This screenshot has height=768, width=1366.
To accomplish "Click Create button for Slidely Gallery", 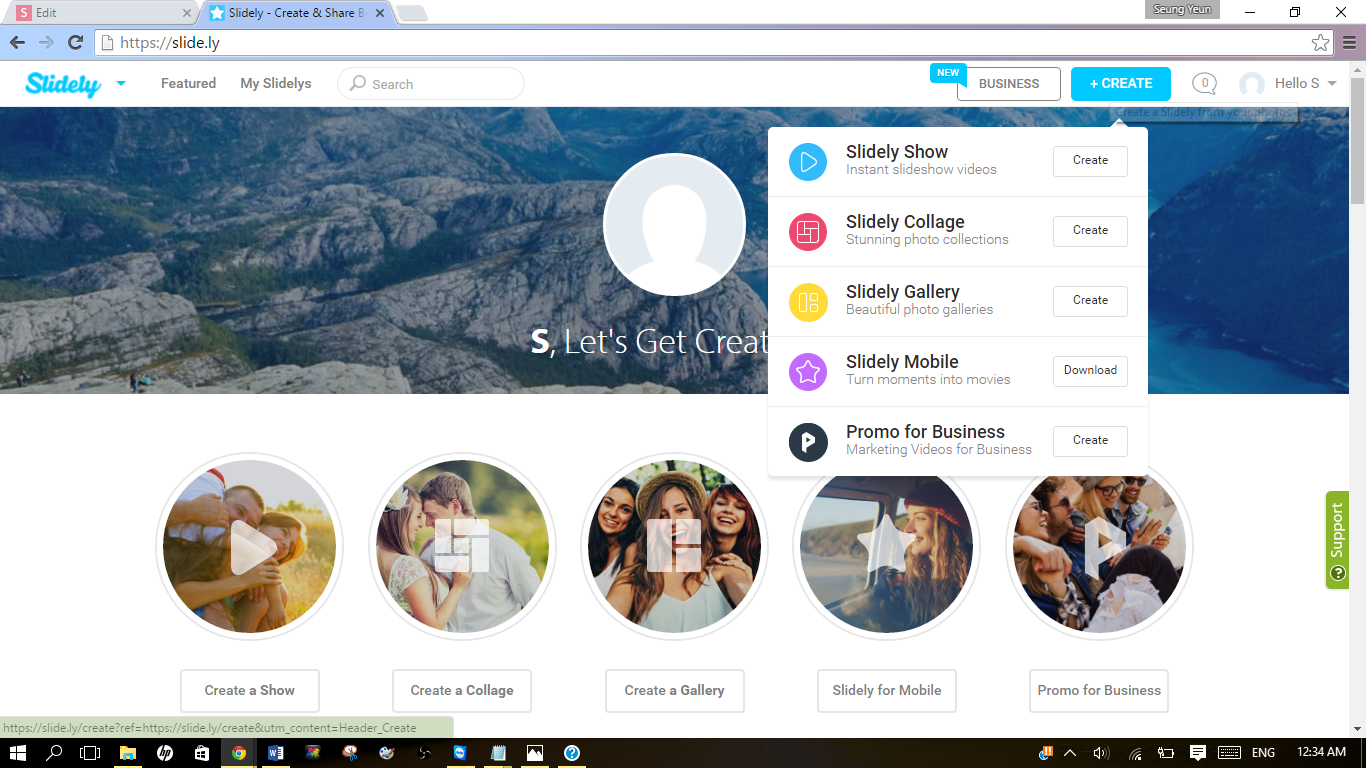I will [x=1090, y=301].
